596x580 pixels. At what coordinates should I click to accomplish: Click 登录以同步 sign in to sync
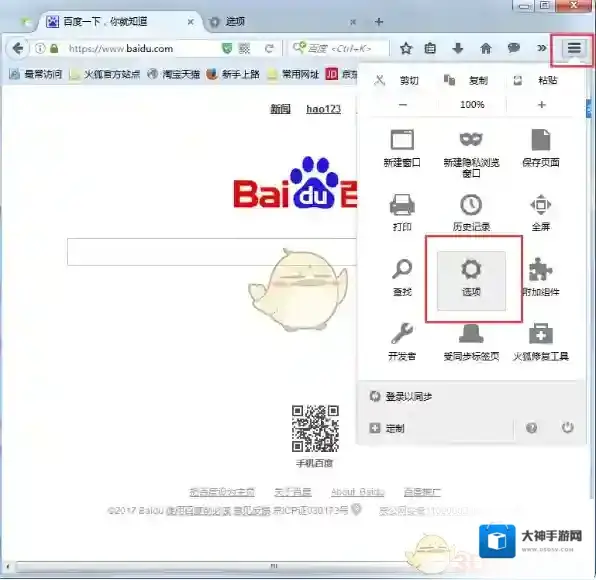tap(401, 397)
